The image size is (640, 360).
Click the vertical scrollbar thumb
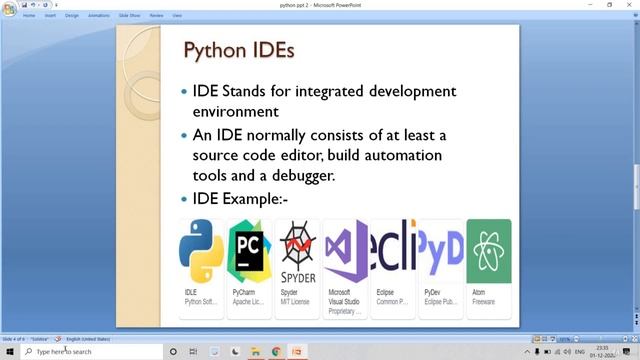point(636,187)
